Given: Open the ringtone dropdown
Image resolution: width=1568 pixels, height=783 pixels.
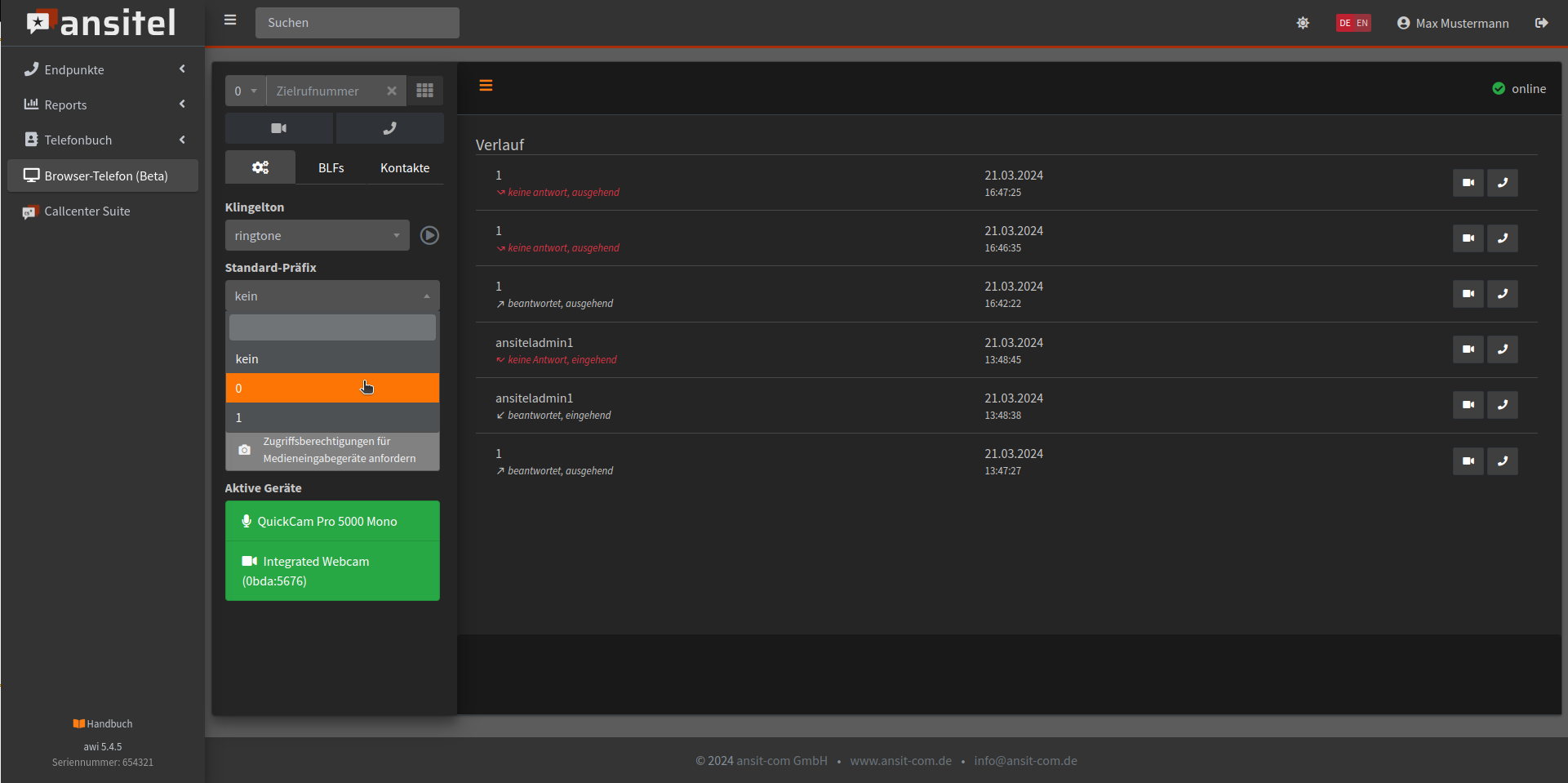Looking at the screenshot, I should (x=317, y=236).
